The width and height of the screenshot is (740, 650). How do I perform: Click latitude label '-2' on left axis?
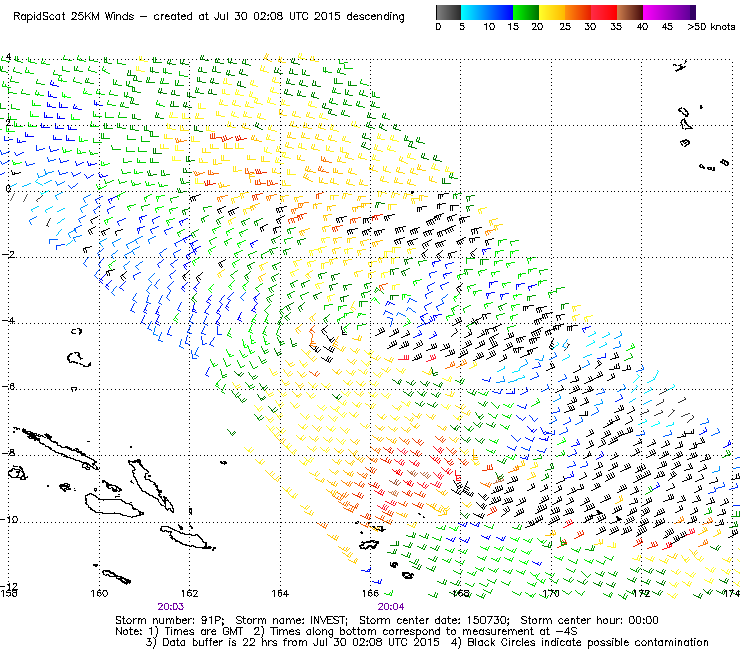[x=7, y=254]
